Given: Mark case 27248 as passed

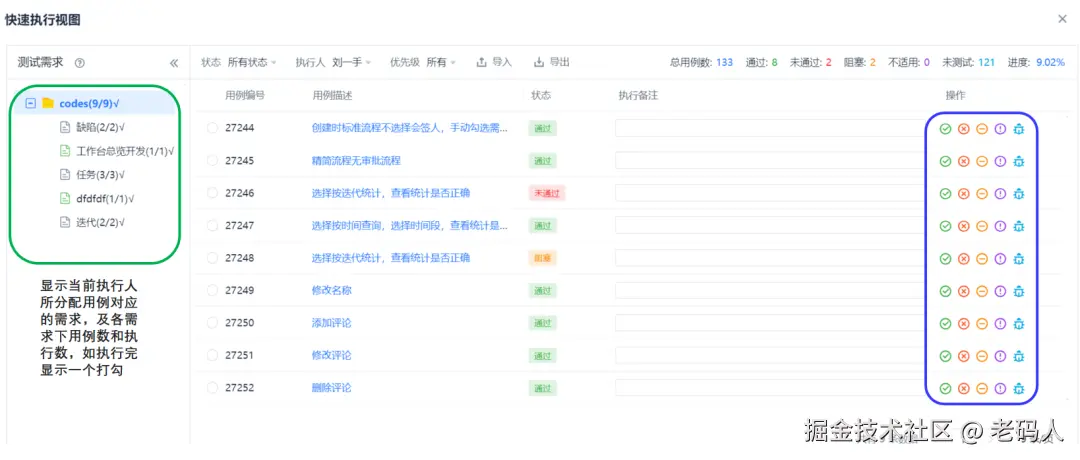Looking at the screenshot, I should [946, 258].
